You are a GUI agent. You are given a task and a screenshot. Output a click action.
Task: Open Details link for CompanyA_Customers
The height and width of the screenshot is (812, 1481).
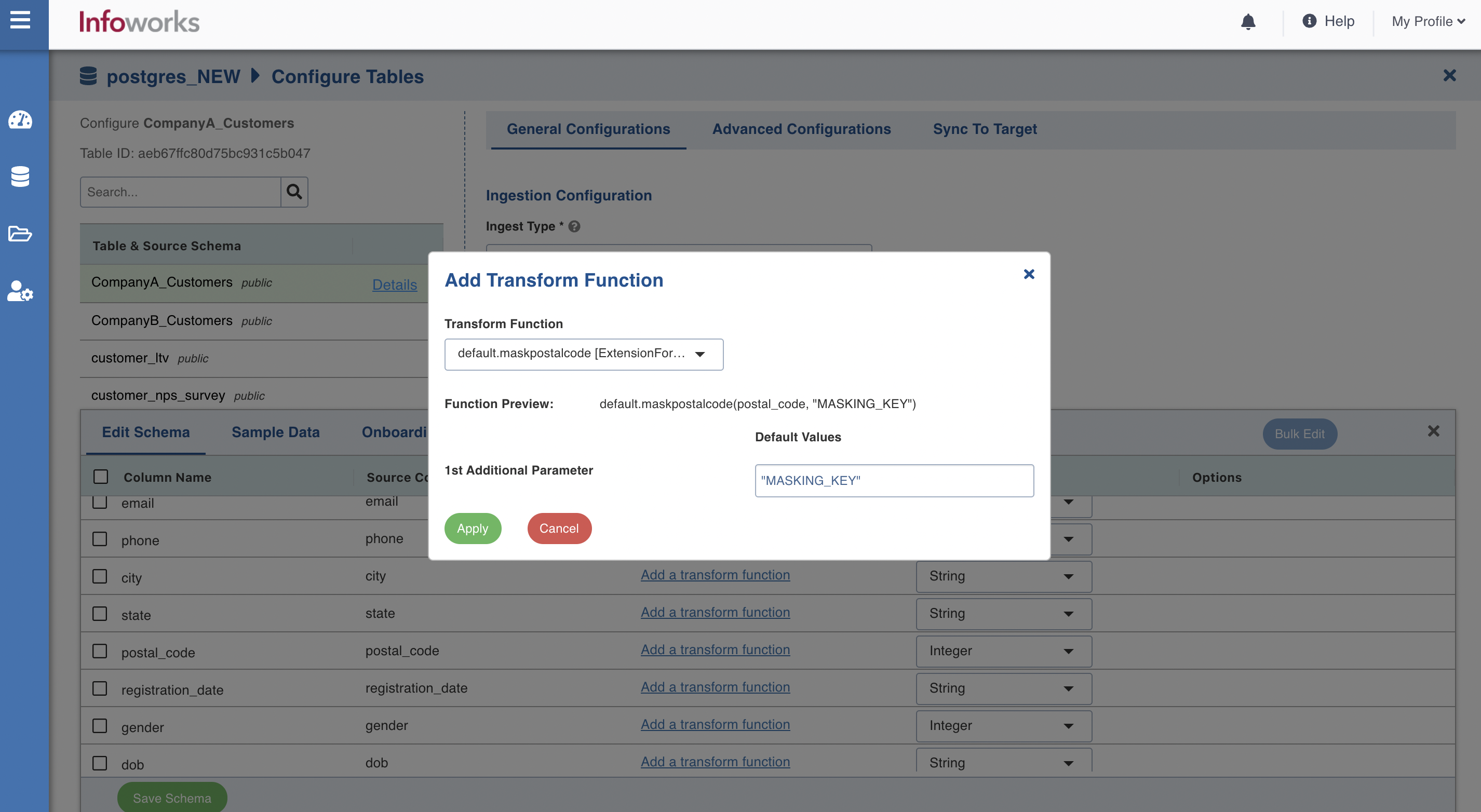[x=395, y=285]
